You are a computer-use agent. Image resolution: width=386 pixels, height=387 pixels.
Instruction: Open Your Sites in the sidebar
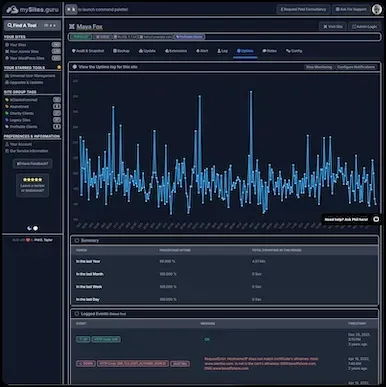(x=18, y=45)
